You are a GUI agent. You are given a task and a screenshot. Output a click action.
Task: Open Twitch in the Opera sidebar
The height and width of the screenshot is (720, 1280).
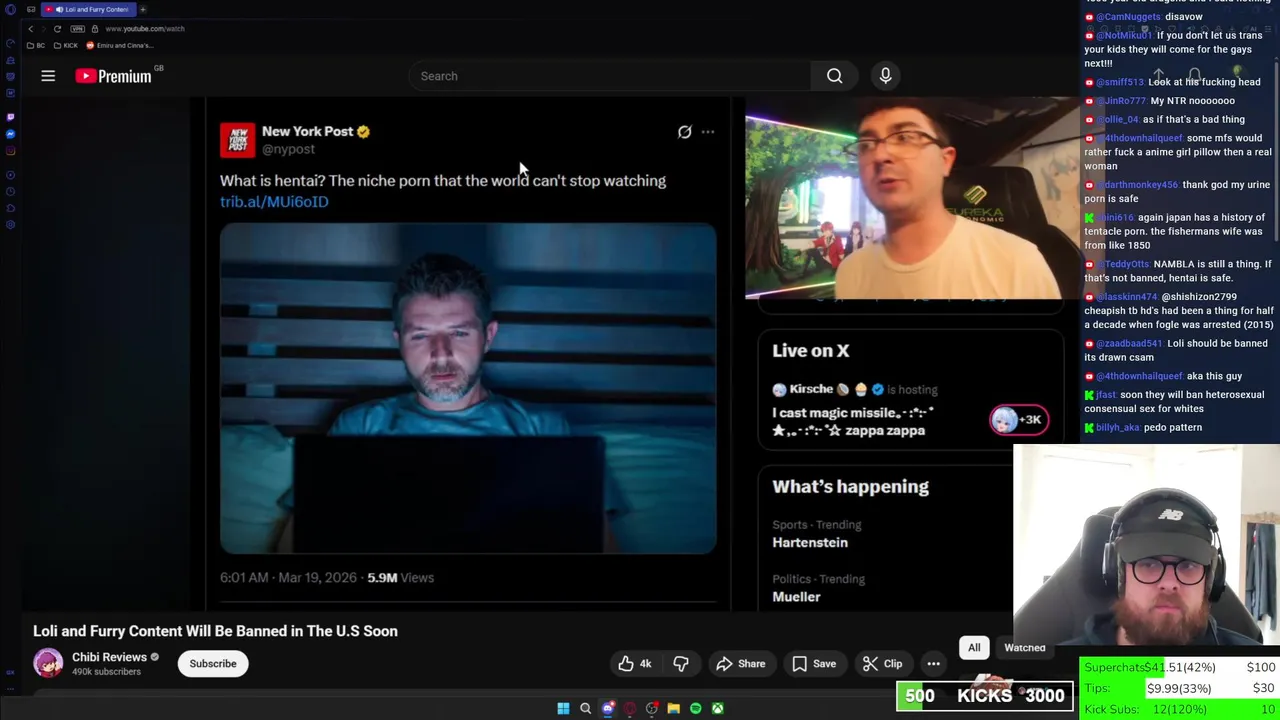pyautogui.click(x=10, y=117)
